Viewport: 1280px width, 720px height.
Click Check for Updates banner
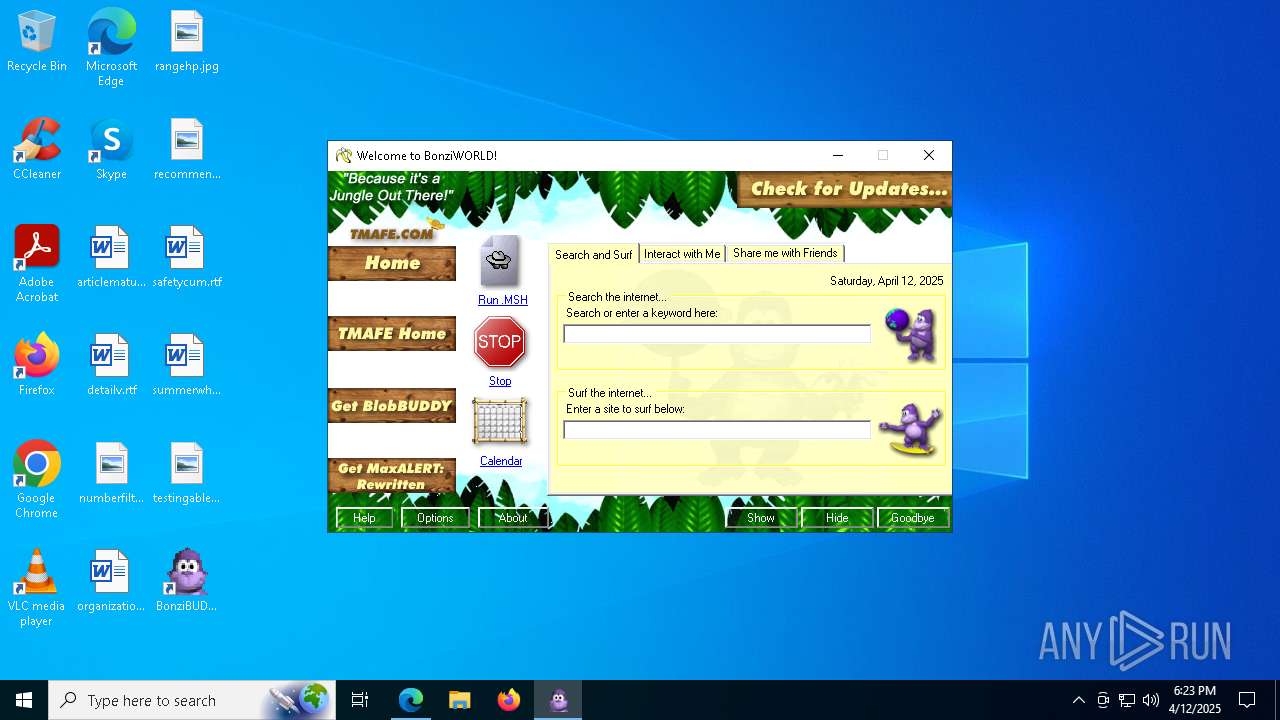pyautogui.click(x=846, y=189)
